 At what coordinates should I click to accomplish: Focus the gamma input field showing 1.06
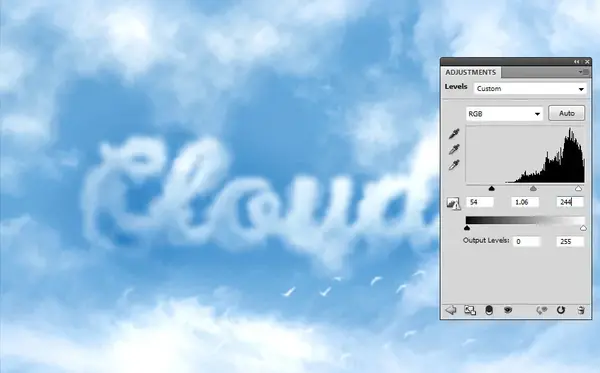pyautogui.click(x=525, y=202)
